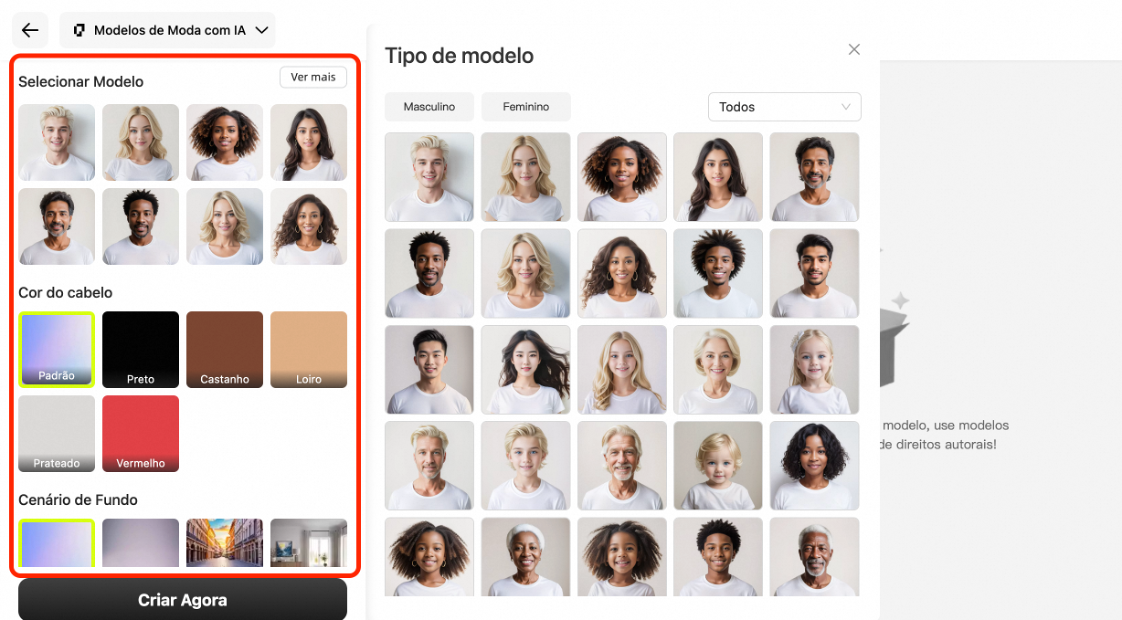
Task: Choose the Vermelho hair color
Action: point(140,433)
